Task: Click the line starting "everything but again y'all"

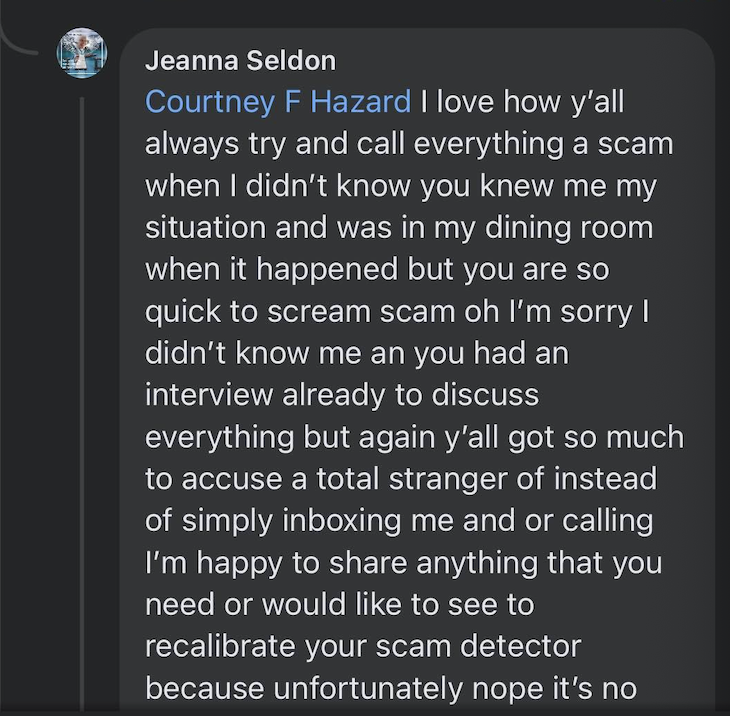Action: point(414,437)
